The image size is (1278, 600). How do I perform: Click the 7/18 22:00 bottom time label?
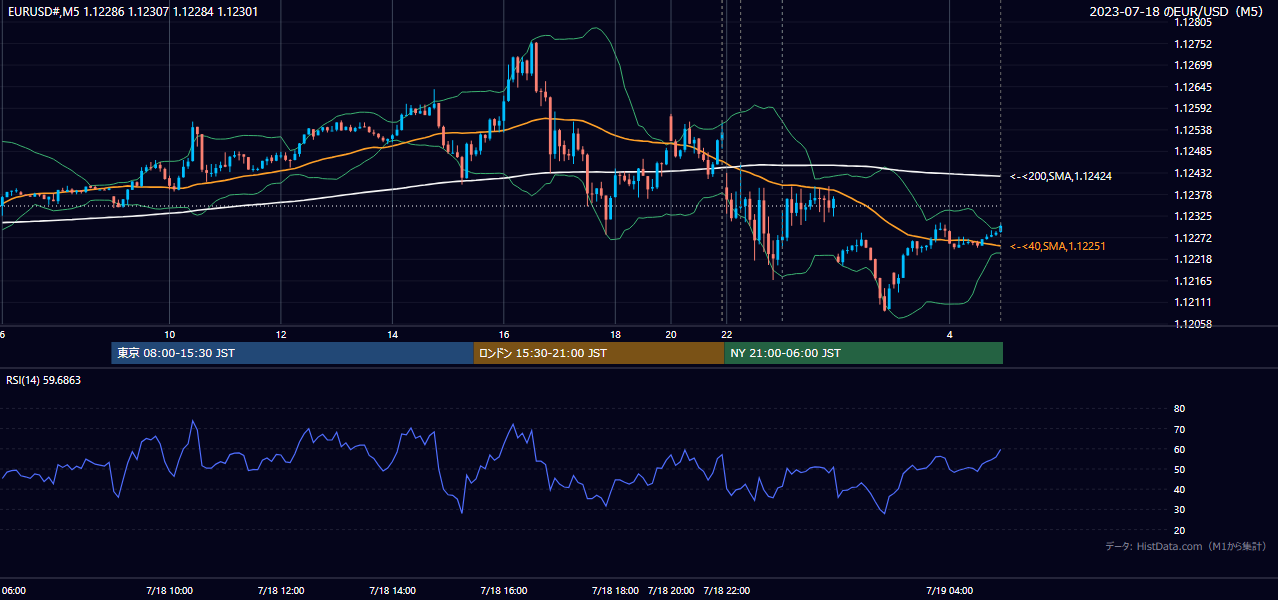727,591
